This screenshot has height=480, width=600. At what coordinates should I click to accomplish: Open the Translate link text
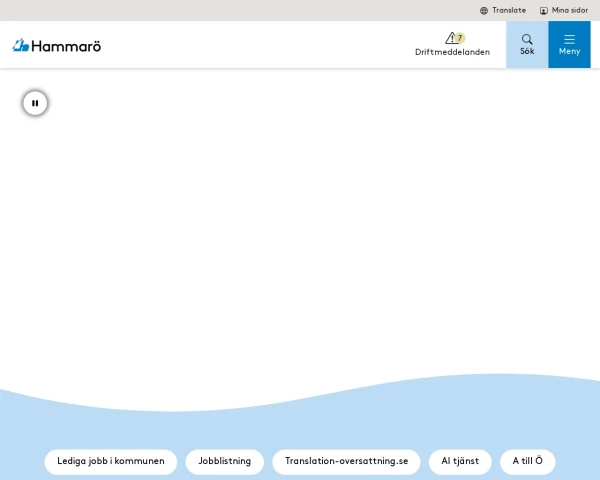tap(509, 10)
